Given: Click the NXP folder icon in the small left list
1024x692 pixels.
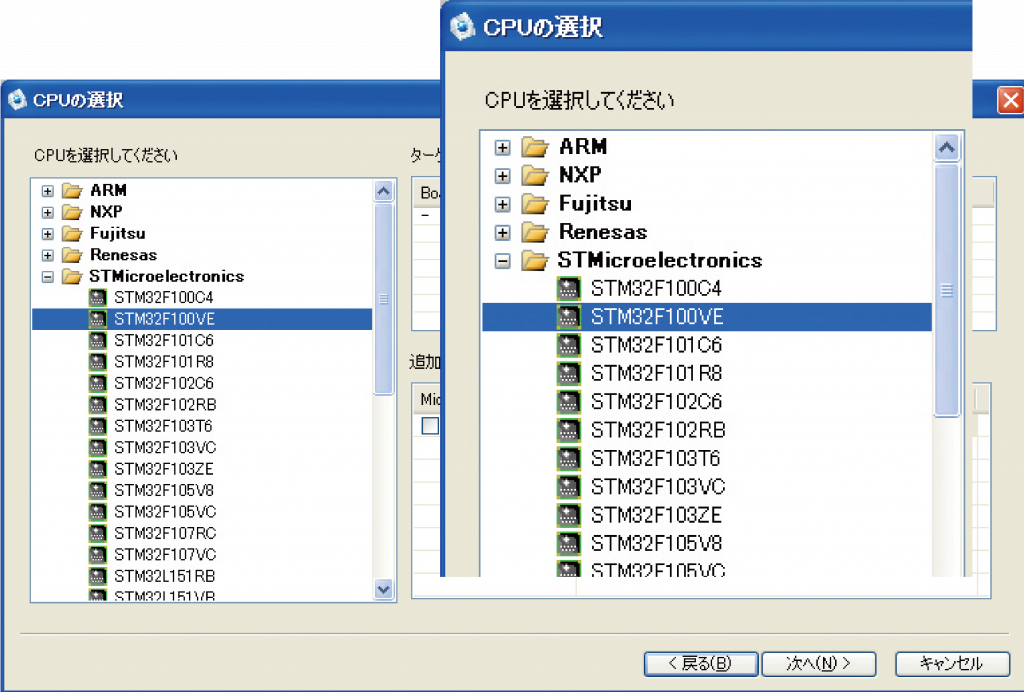Looking at the screenshot, I should click(72, 212).
